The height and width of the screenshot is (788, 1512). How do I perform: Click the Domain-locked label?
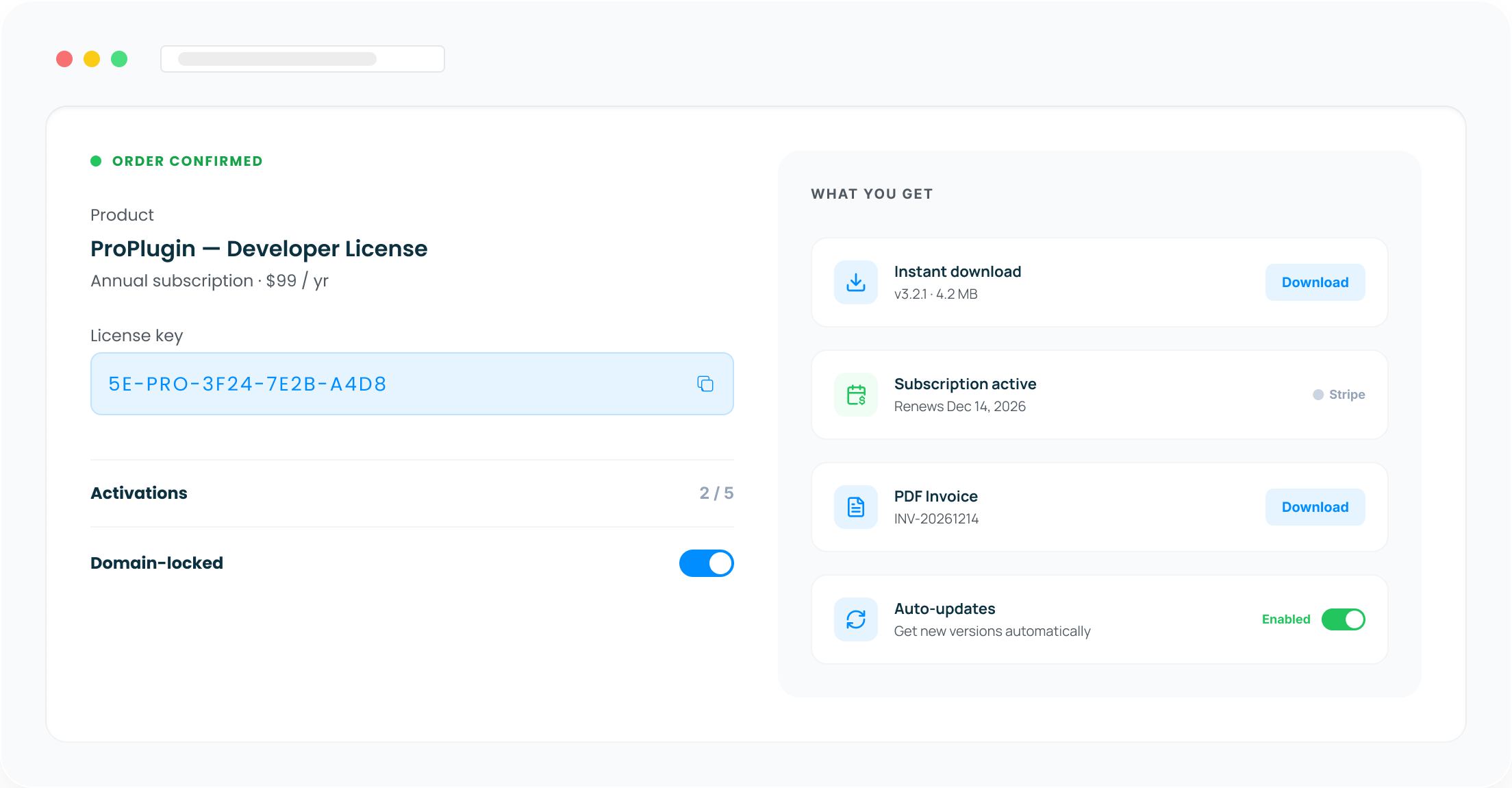pyautogui.click(x=157, y=563)
